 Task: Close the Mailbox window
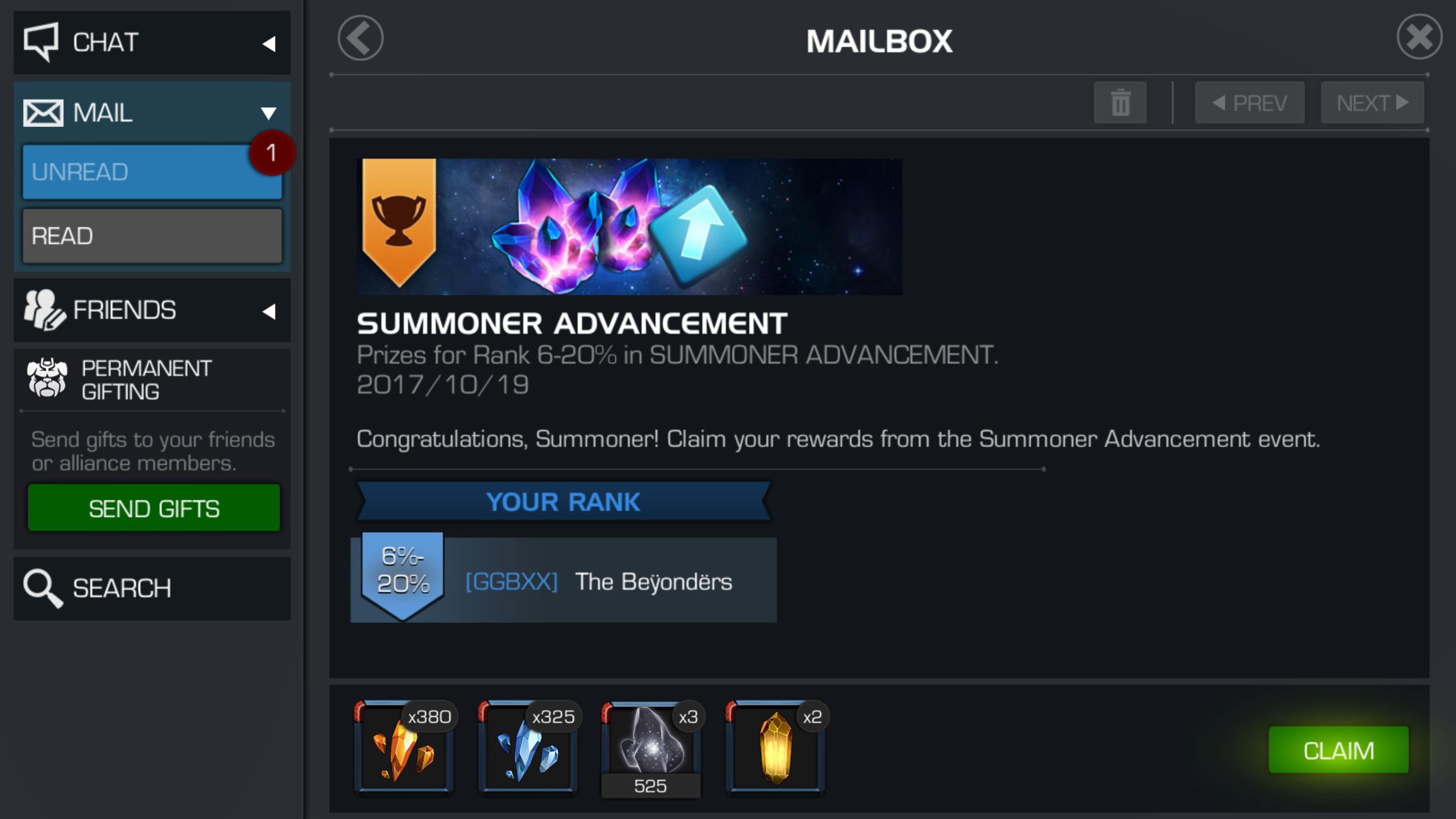1419,37
